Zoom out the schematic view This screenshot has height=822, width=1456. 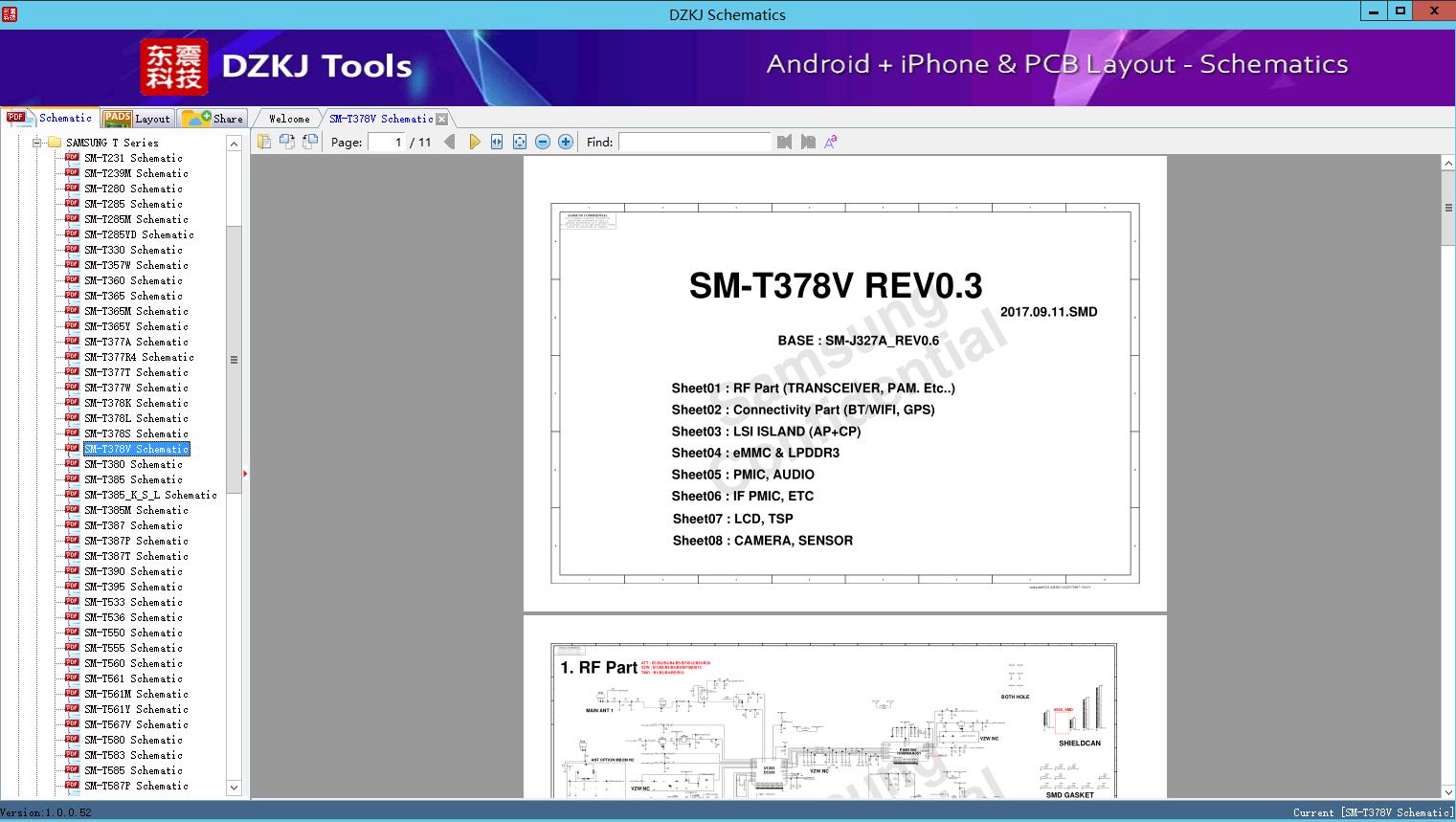click(x=543, y=142)
